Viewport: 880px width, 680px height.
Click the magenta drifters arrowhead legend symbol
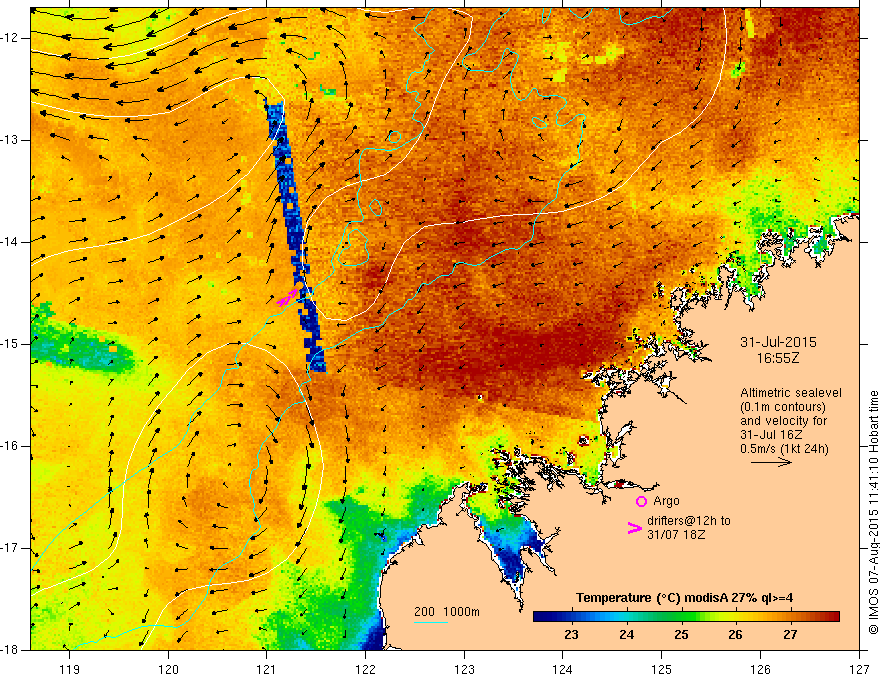point(635,528)
